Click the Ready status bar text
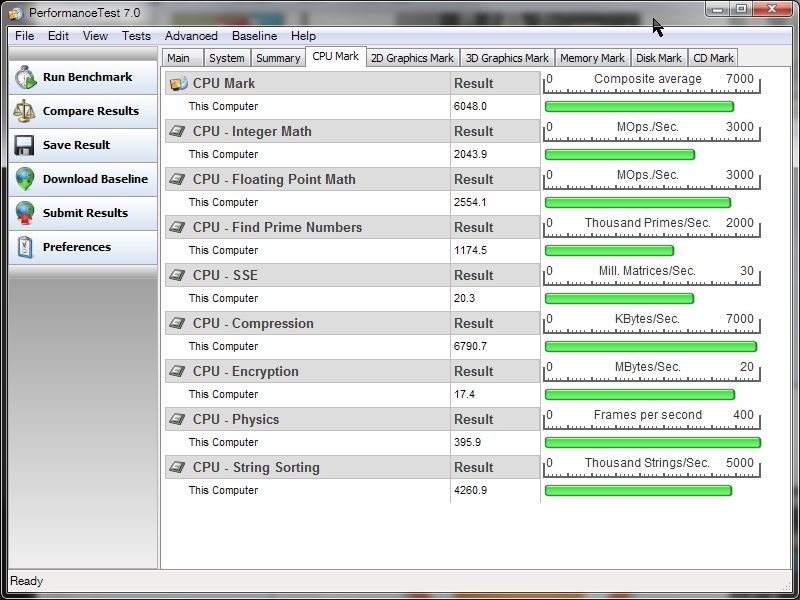The height and width of the screenshot is (600, 800). click(x=27, y=581)
